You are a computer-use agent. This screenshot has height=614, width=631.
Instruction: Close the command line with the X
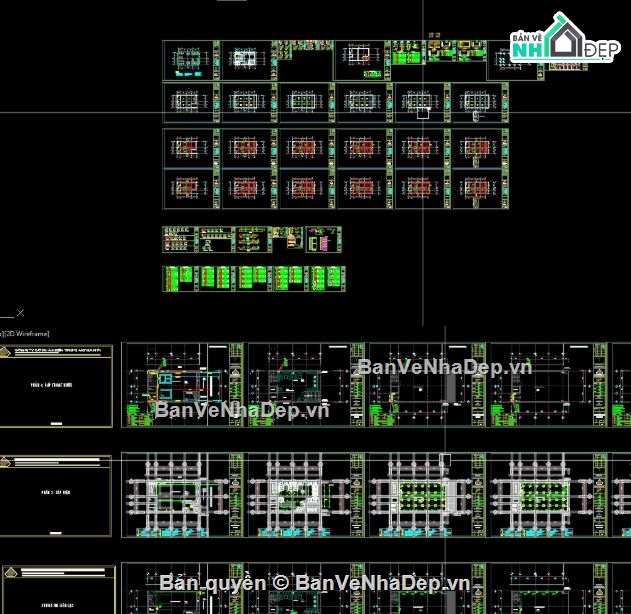21,313
